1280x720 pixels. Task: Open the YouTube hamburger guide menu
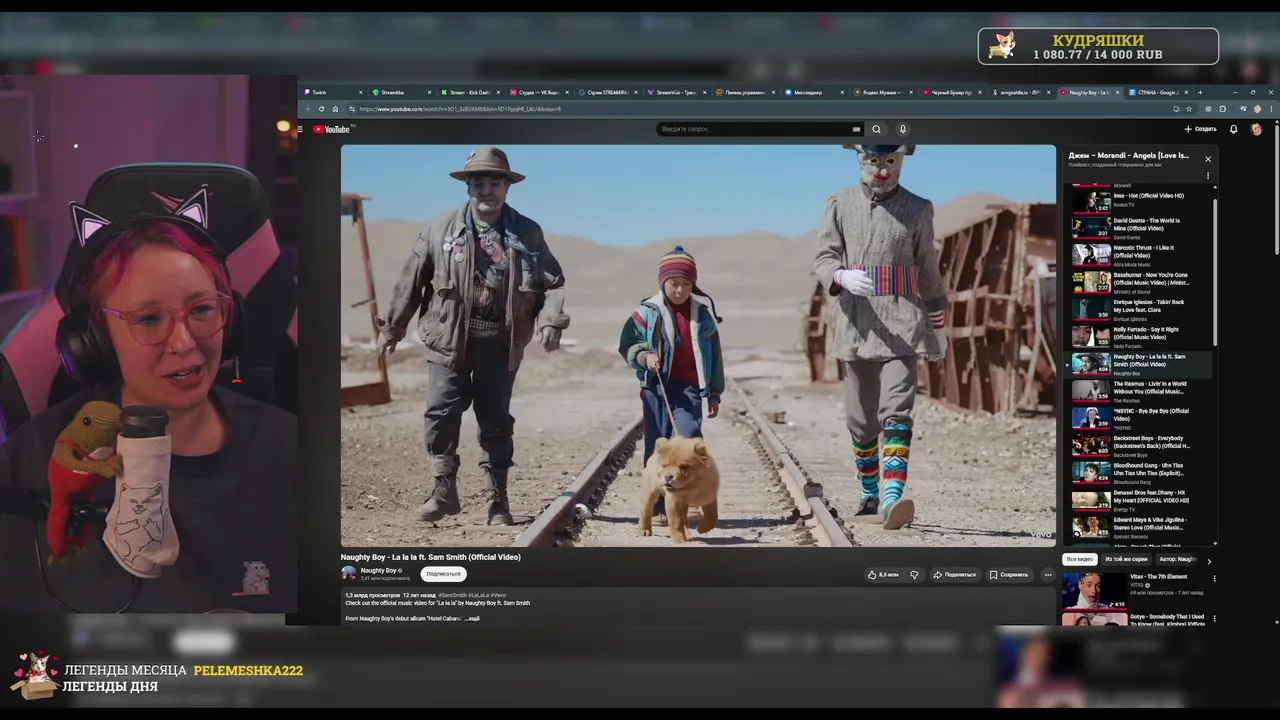[299, 129]
